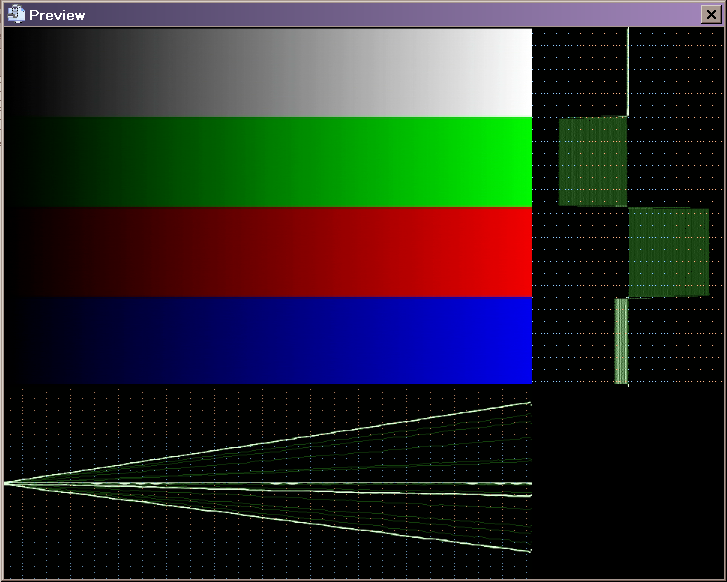Click the blue gradient bar
The image size is (727, 582).
click(x=268, y=340)
